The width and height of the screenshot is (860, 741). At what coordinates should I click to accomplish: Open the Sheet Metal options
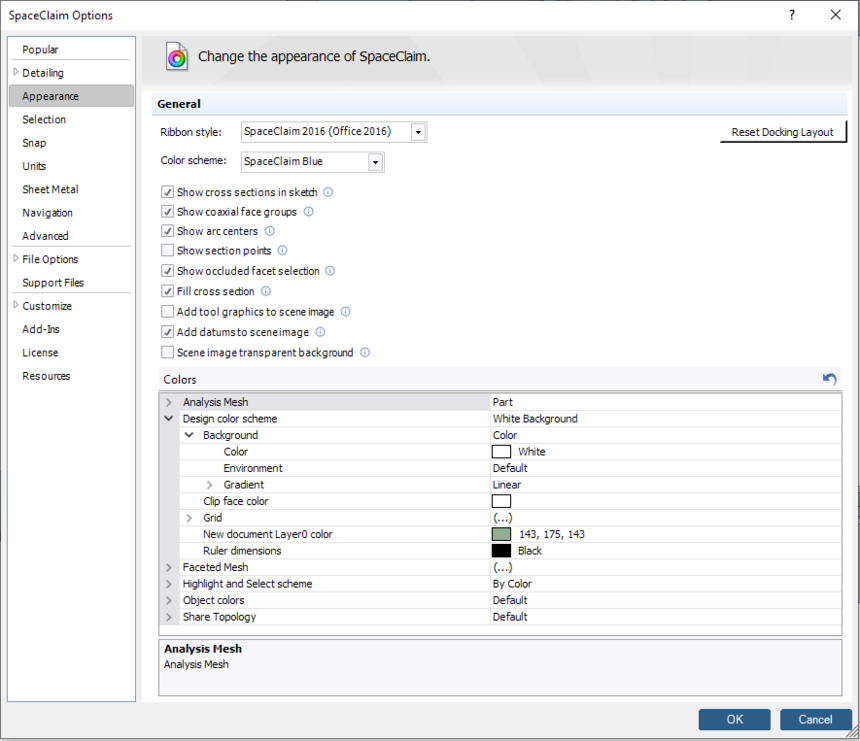point(50,190)
